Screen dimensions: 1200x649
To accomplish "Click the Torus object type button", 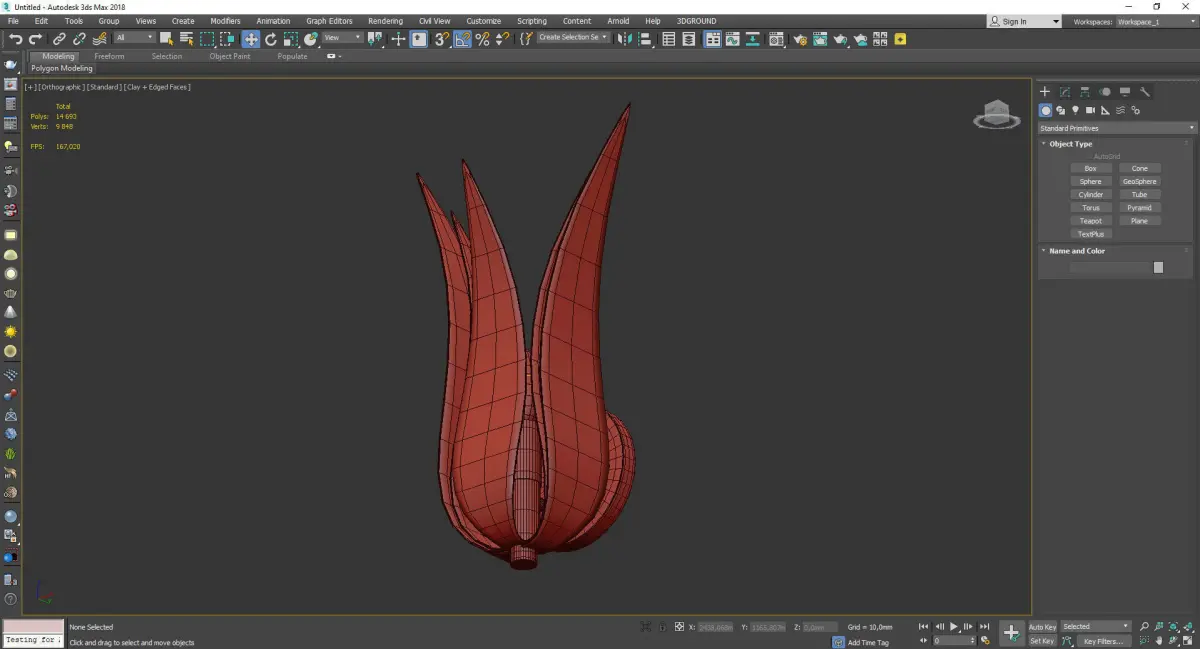I will 1091,208.
